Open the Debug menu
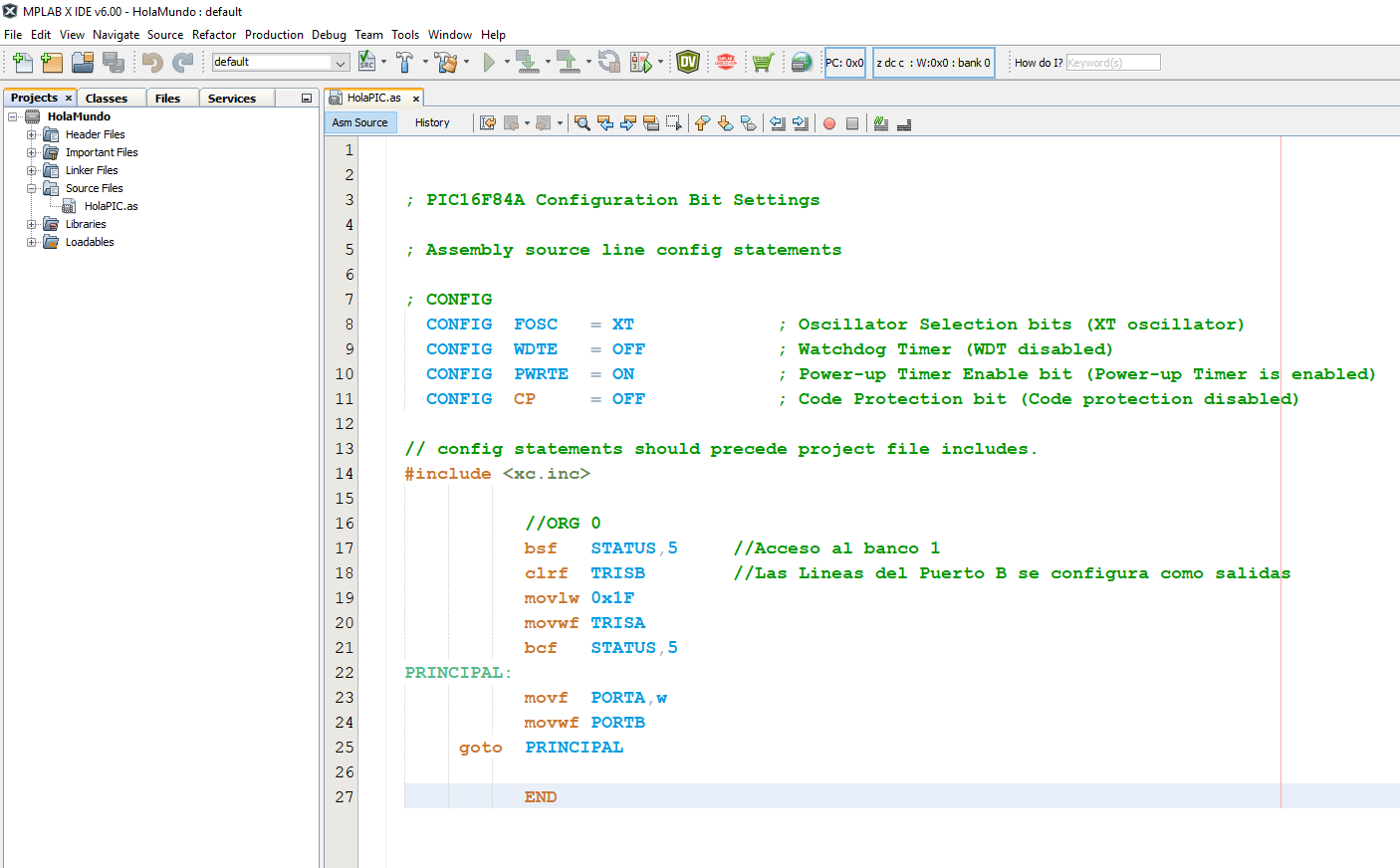The image size is (1400, 868). (329, 34)
